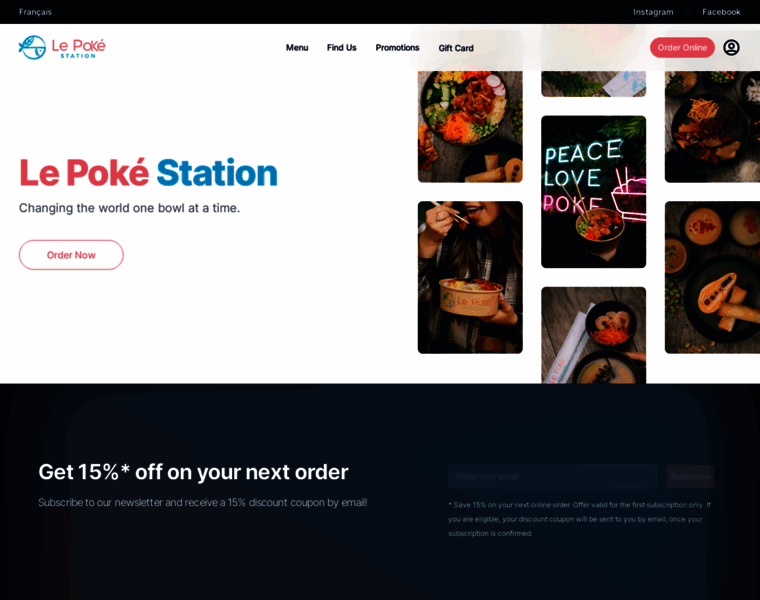Click the 'Get 15%* off' heading

click(x=193, y=472)
